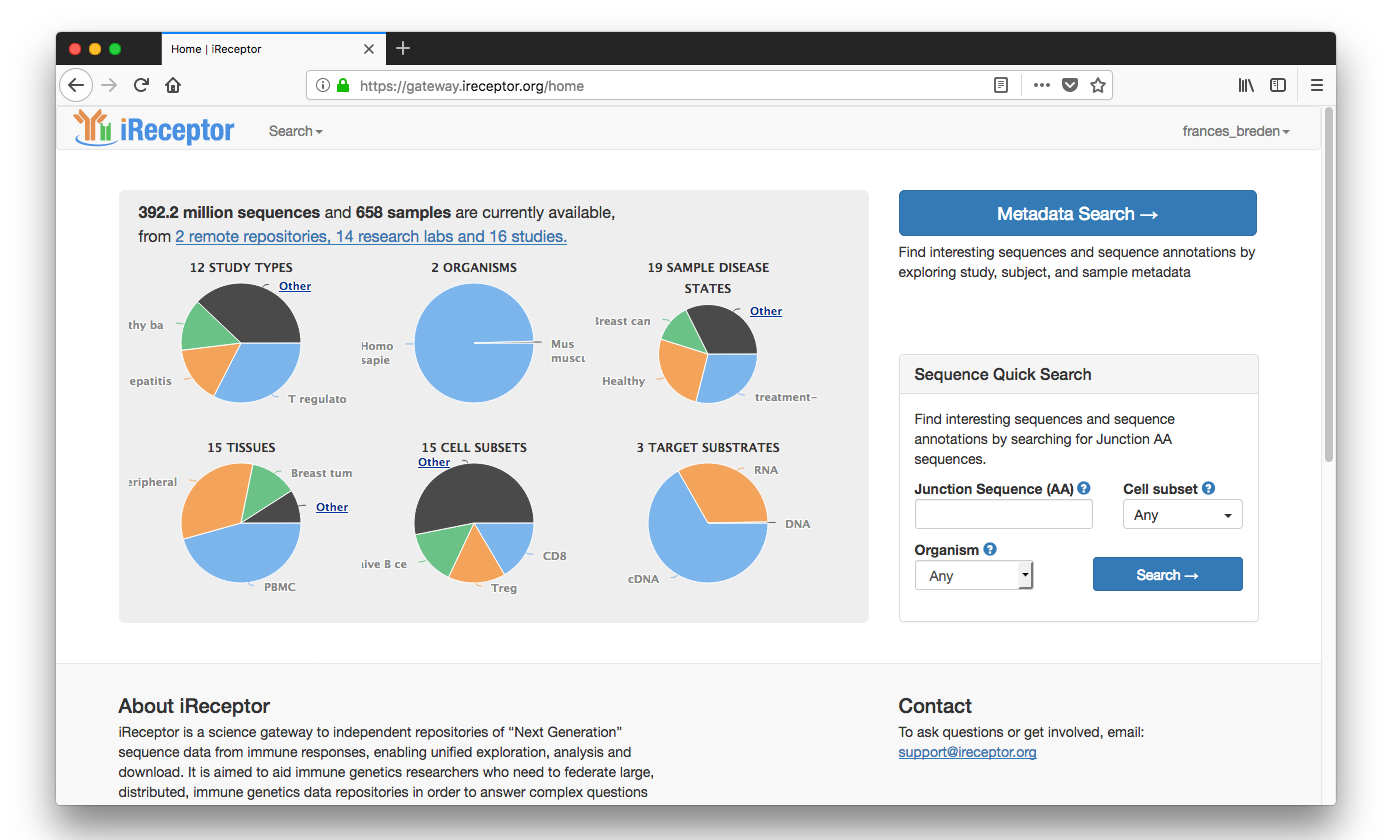This screenshot has width=1392, height=840.
Task: Toggle reader view icon
Action: pyautogui.click(x=1001, y=86)
